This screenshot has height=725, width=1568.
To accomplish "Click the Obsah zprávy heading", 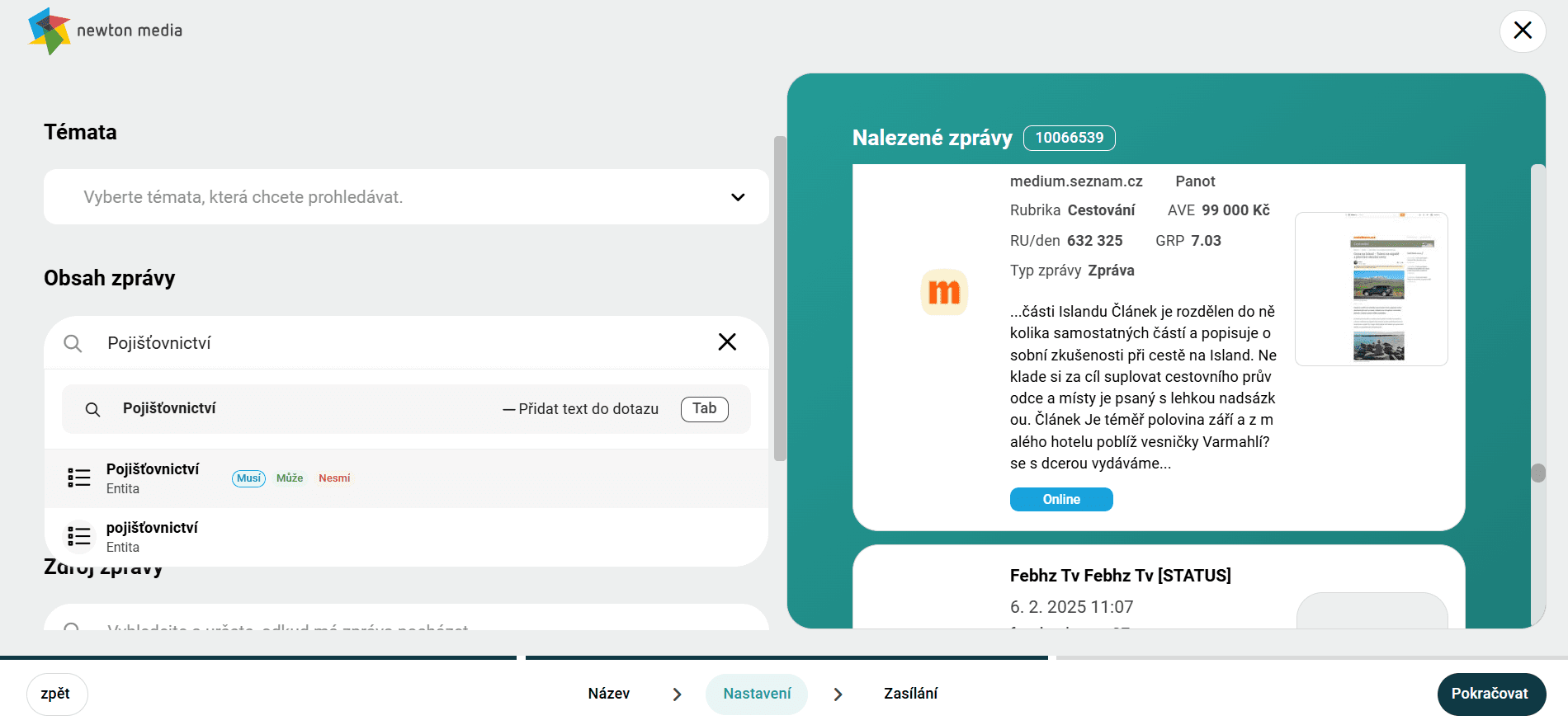I will click(109, 278).
